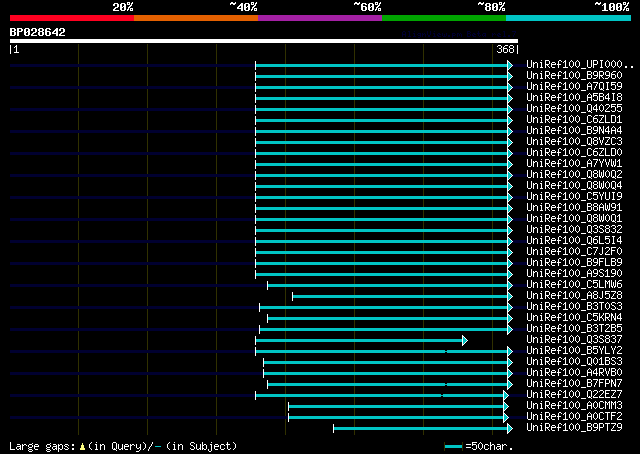The height and width of the screenshot is (454, 640).
Task: Select the UniRef100_Q8W0Q2 label
Action: 574,175
